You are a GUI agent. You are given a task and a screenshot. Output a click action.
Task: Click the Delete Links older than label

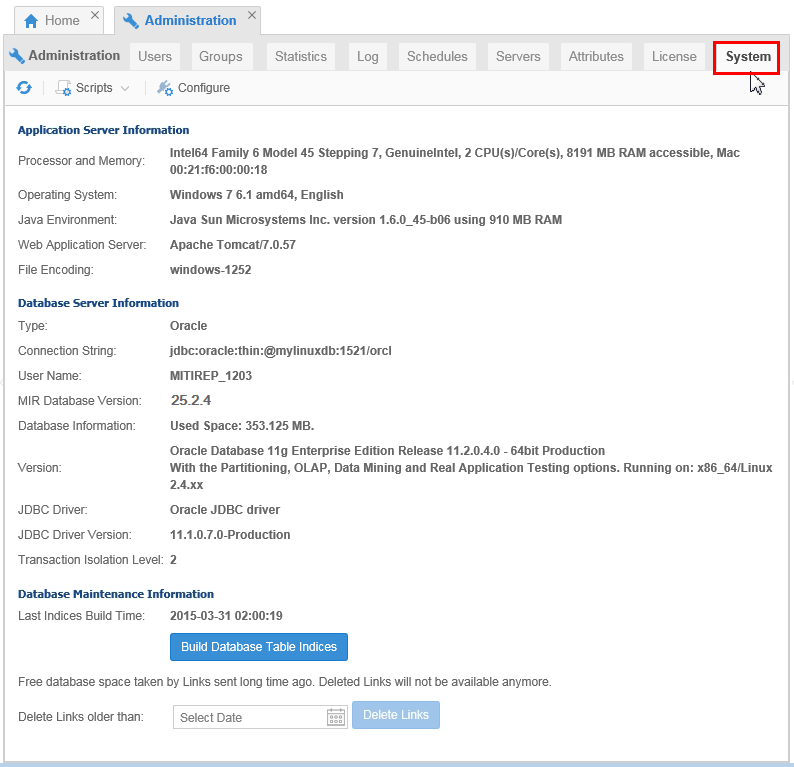click(x=81, y=717)
